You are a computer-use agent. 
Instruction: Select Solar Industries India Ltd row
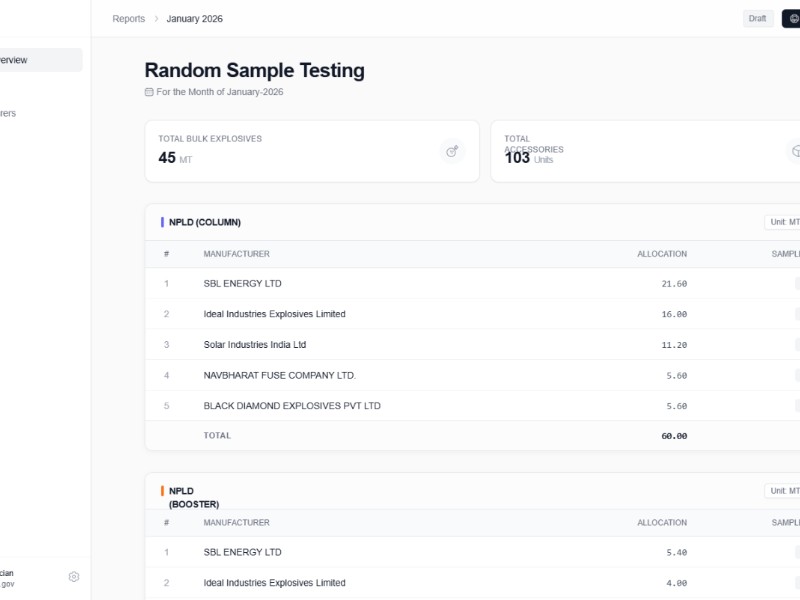click(x=254, y=345)
